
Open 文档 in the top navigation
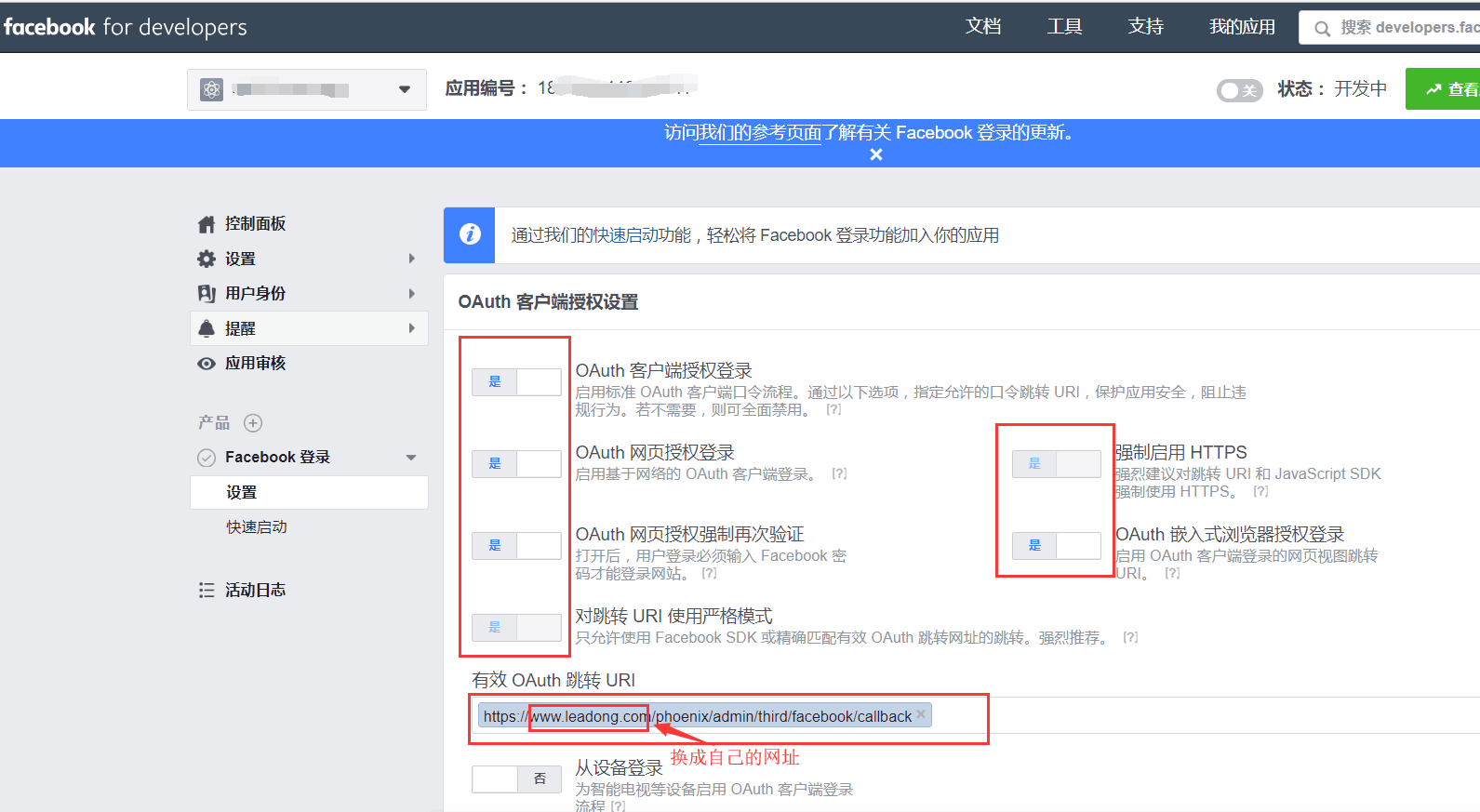point(983,27)
